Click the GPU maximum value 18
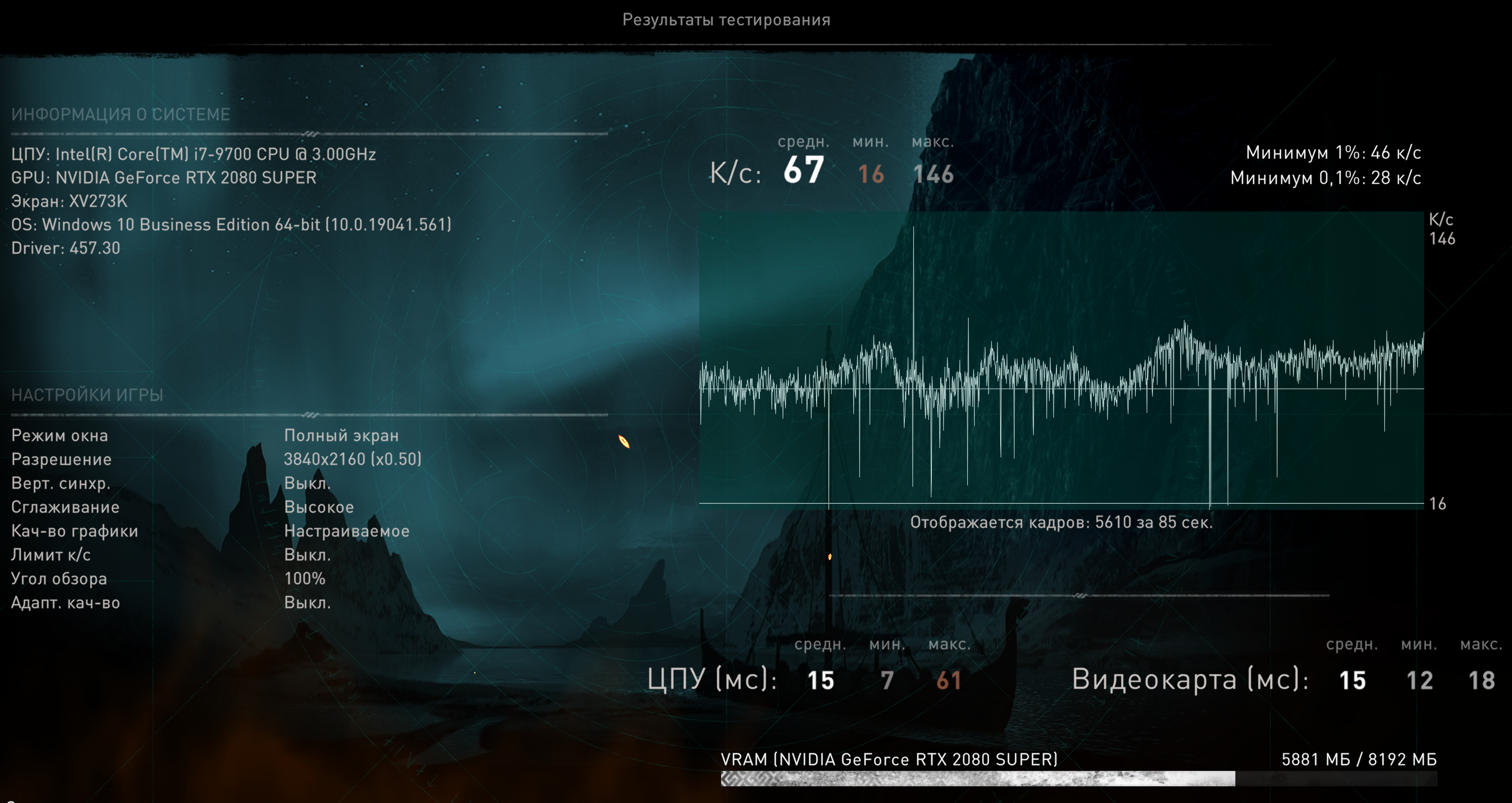Screen dimensions: 1512x803 coord(1481,681)
